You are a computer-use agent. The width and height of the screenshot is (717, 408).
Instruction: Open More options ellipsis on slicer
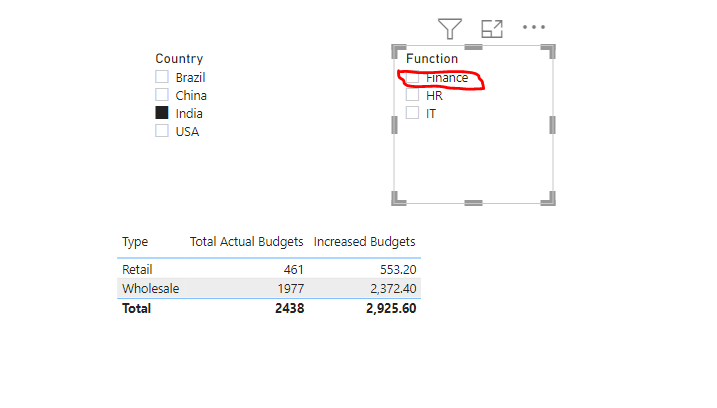(534, 27)
